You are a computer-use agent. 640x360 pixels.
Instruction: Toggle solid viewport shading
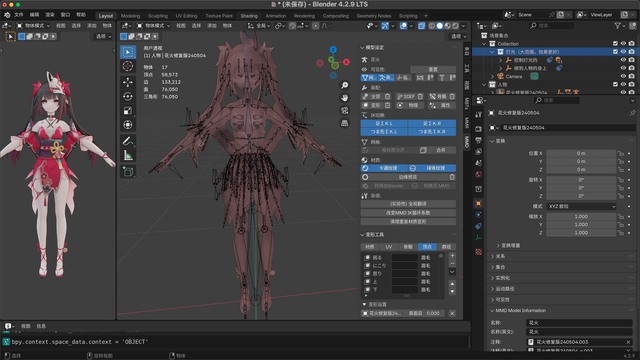[440, 26]
